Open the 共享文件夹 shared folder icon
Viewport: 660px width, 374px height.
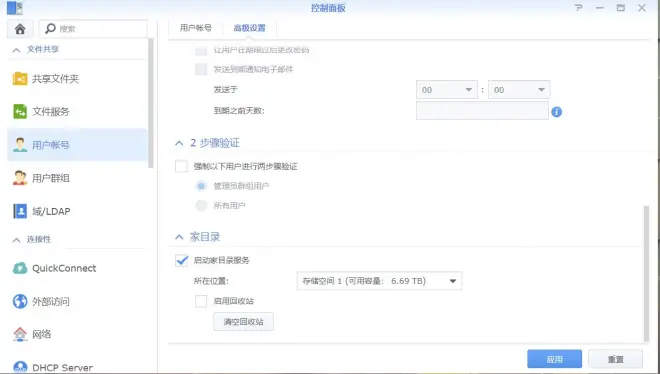click(x=20, y=78)
